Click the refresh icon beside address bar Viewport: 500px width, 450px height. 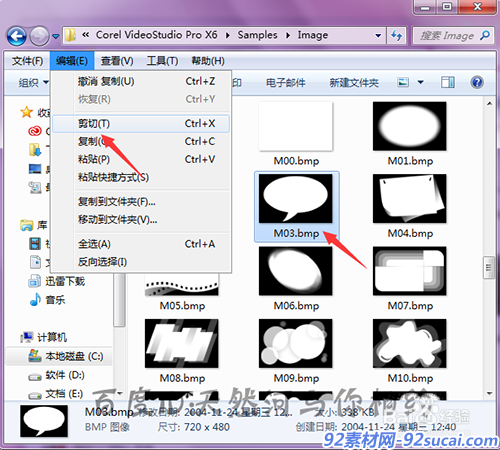[x=396, y=35]
